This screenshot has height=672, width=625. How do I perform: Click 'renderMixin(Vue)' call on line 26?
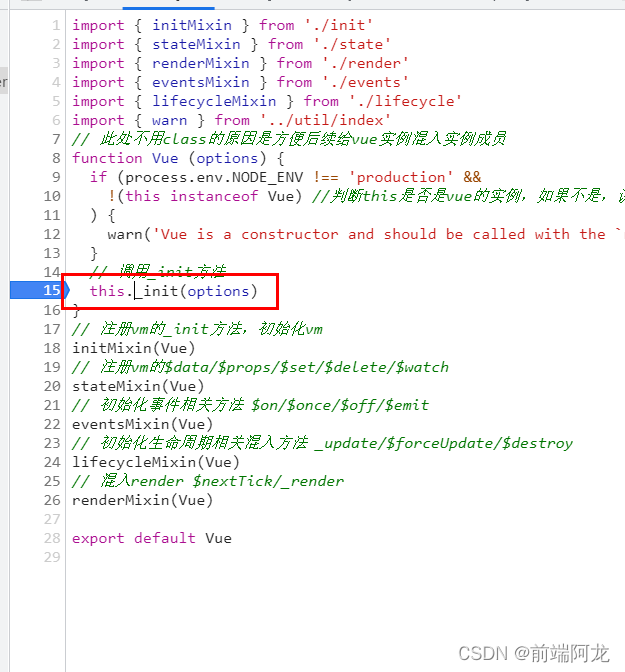click(142, 500)
